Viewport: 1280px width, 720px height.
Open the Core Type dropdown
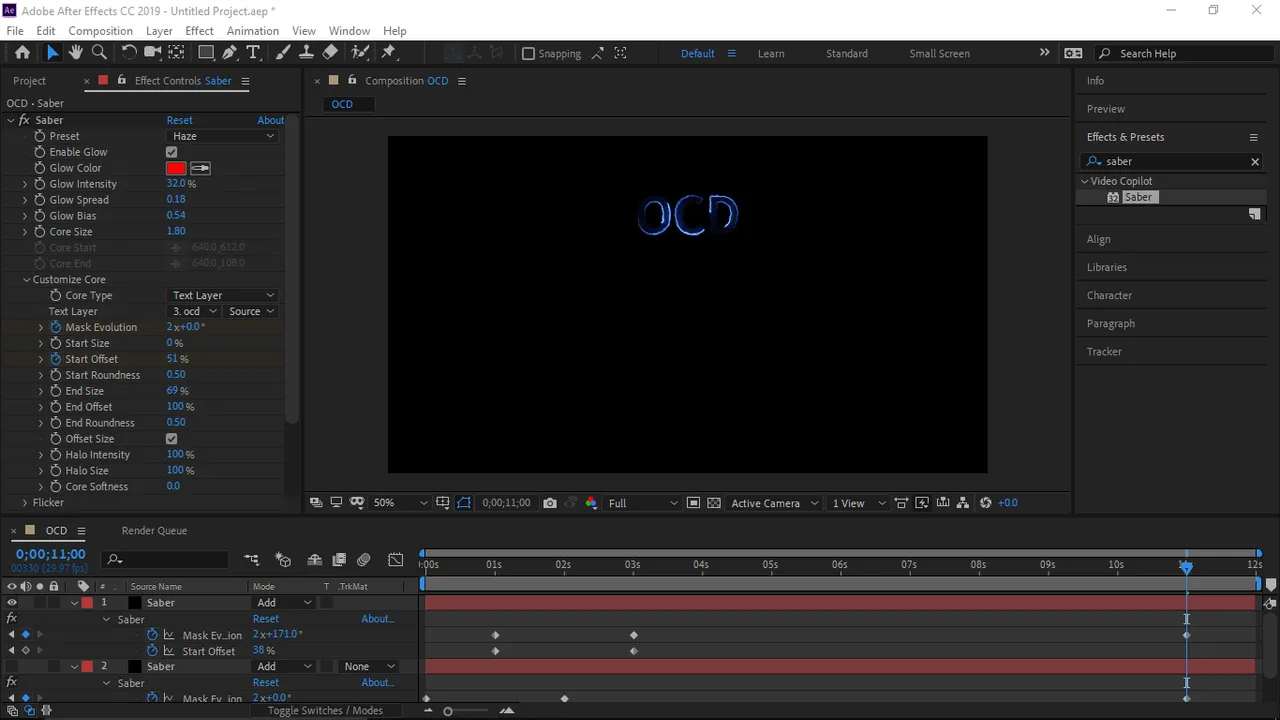222,296
